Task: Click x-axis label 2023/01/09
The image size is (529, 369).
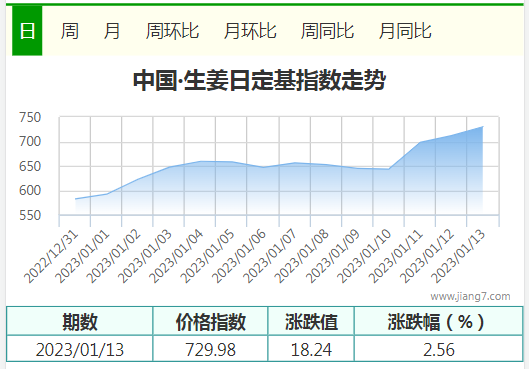Action: coord(333,256)
